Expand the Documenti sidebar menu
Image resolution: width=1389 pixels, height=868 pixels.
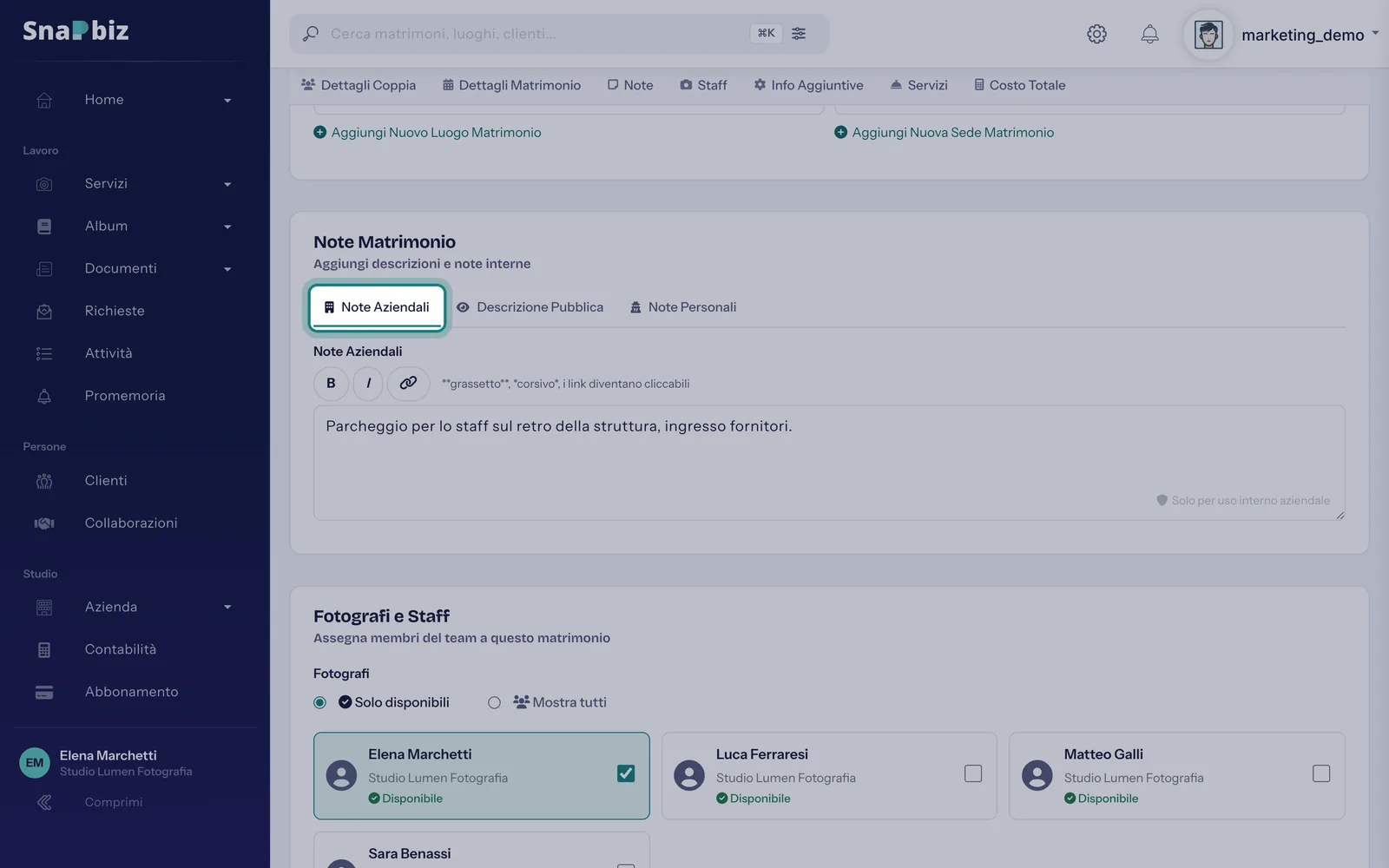pos(227,269)
